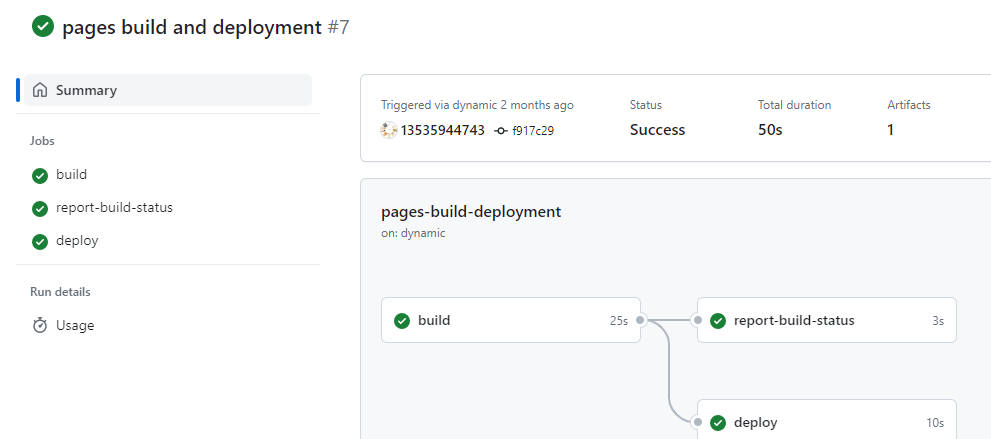
Task: Click check icon inside build graph node
Action: [x=402, y=321]
